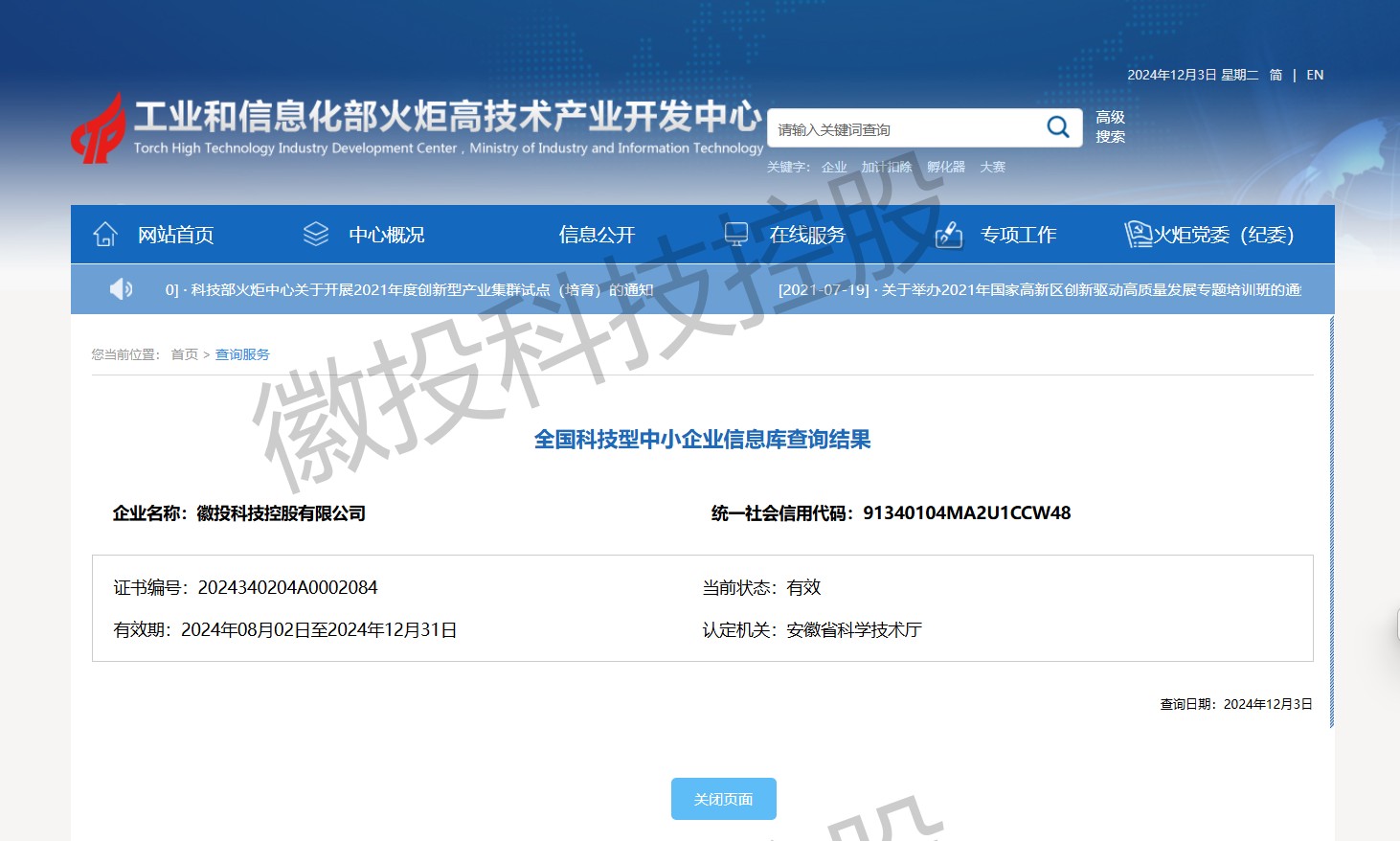The image size is (1400, 841).
Task: Click 查询服务 breadcrumb link
Action: coord(242,354)
